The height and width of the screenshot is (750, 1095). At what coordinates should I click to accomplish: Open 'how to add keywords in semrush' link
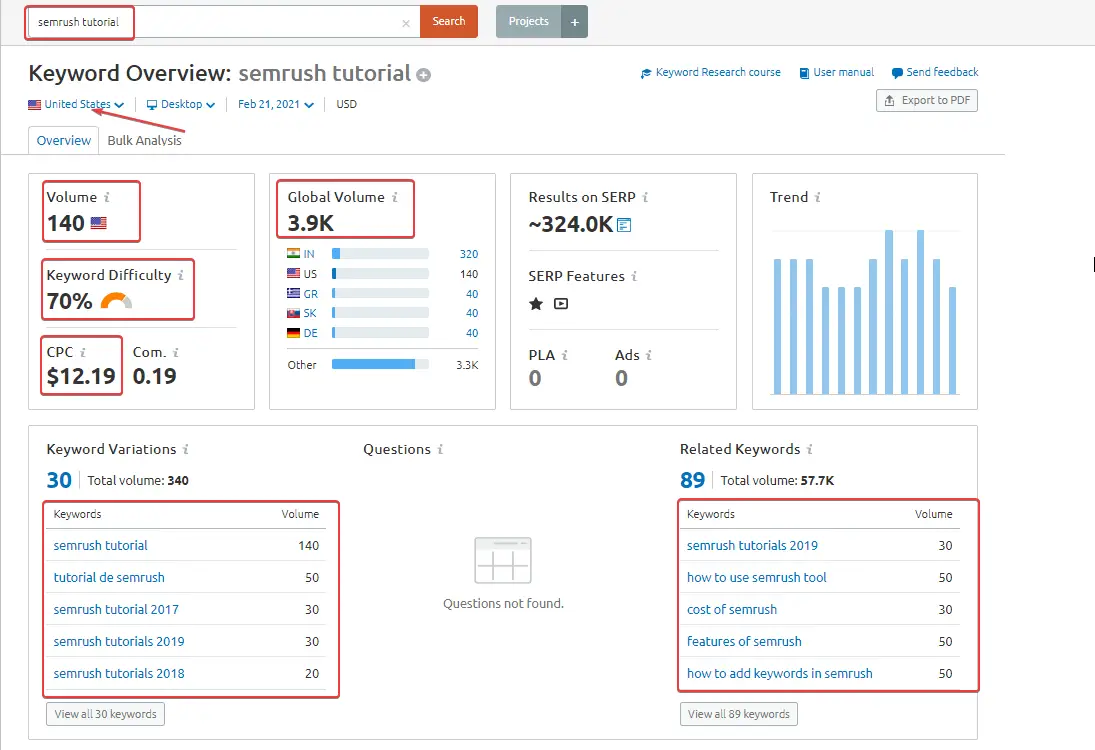779,674
